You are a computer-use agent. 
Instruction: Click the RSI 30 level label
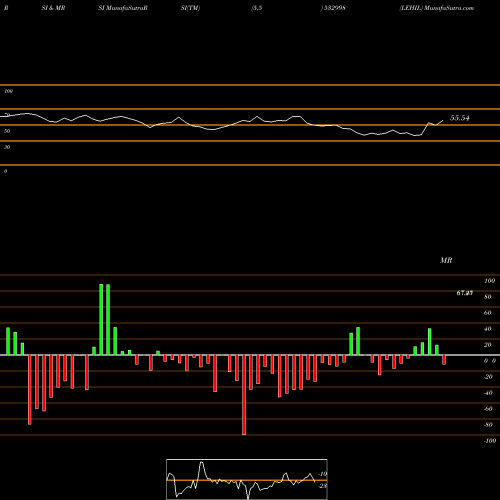point(7,147)
